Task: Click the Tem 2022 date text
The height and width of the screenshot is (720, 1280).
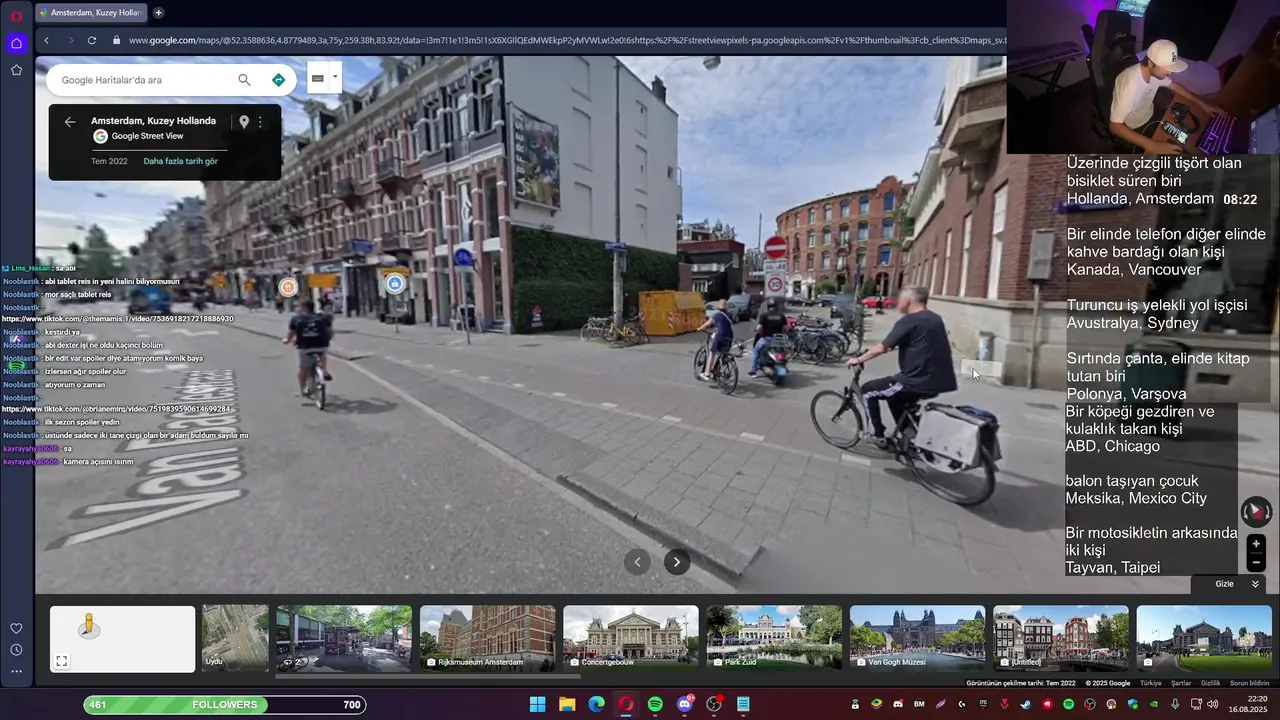Action: coord(109,161)
